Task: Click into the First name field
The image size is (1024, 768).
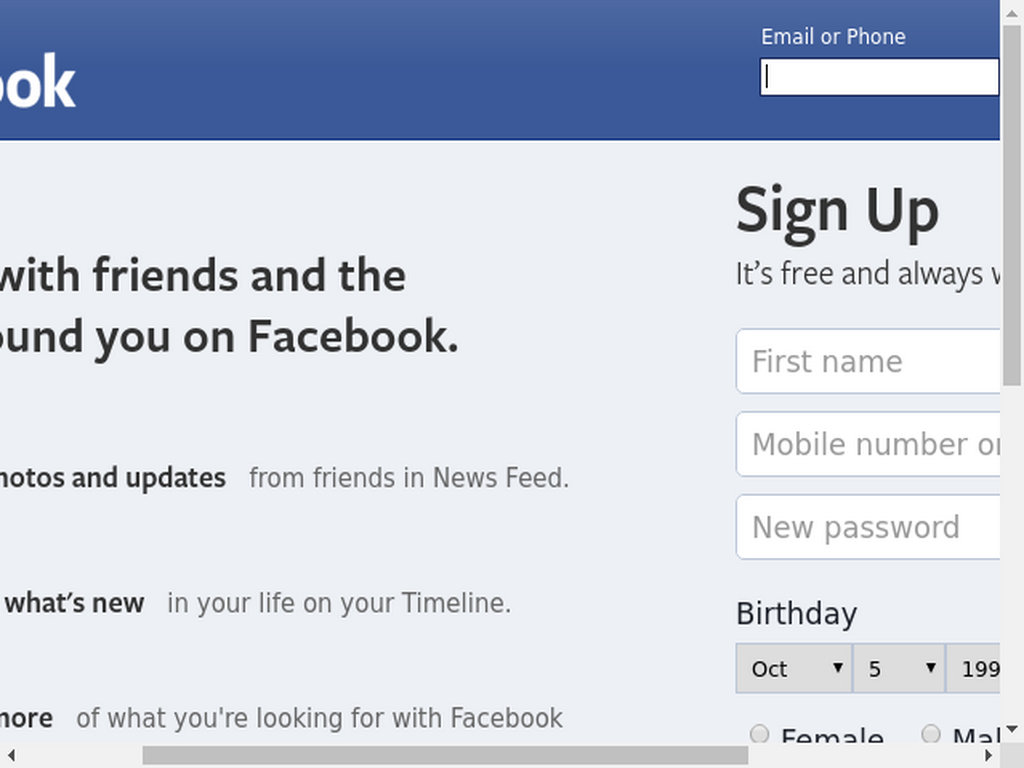Action: pos(868,361)
